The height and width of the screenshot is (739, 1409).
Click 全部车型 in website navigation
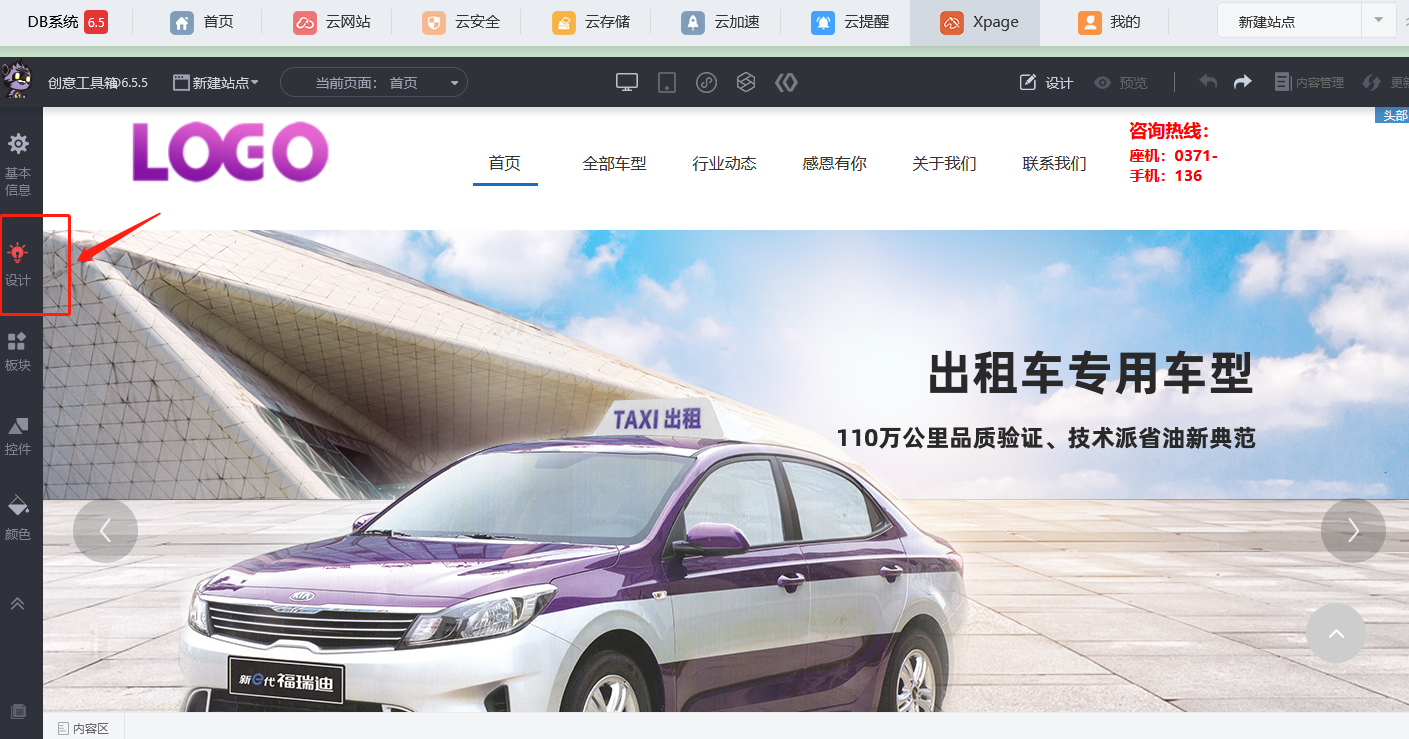click(615, 163)
